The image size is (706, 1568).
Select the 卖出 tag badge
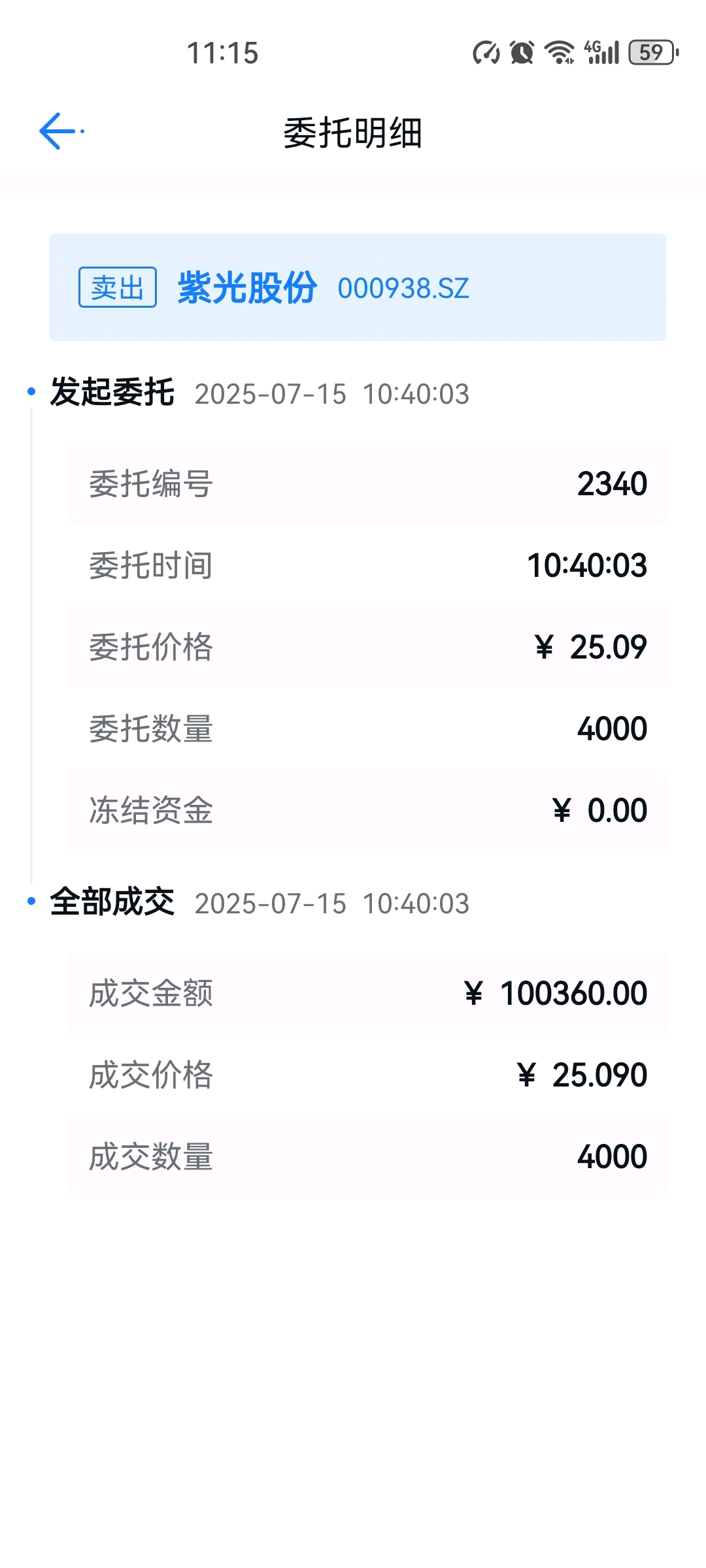point(118,287)
